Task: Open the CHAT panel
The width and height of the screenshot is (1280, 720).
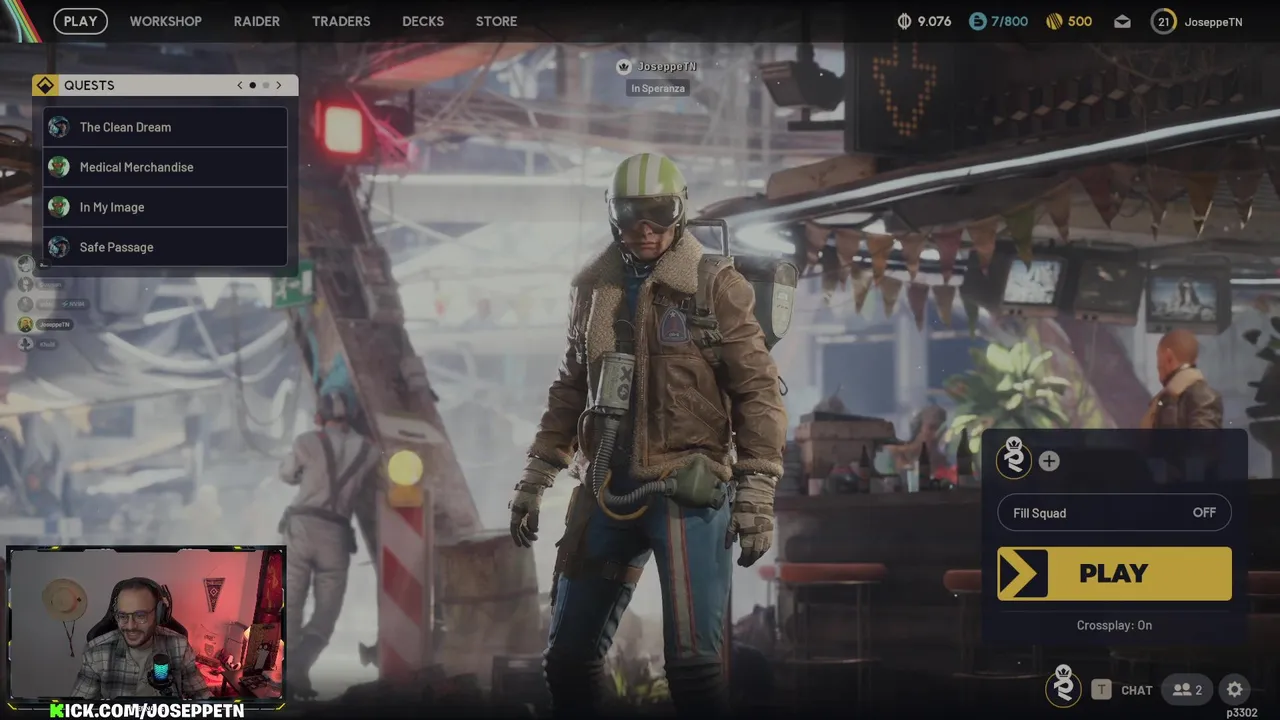Action: tap(1137, 690)
